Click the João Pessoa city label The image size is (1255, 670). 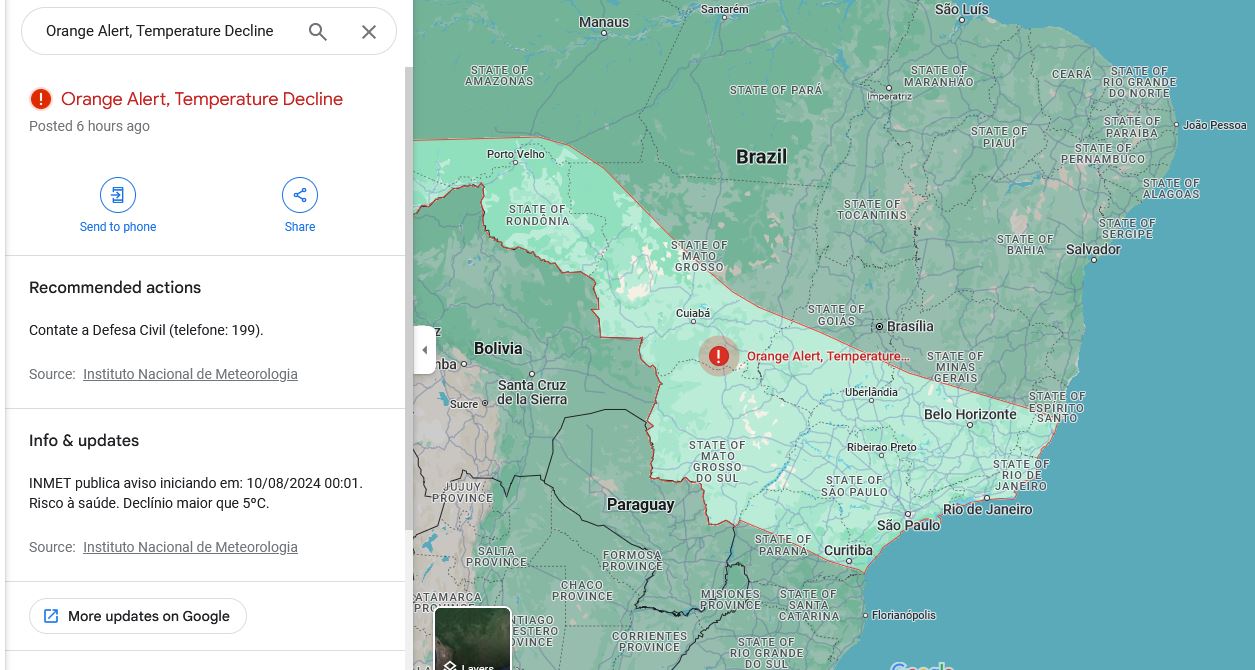(1215, 125)
